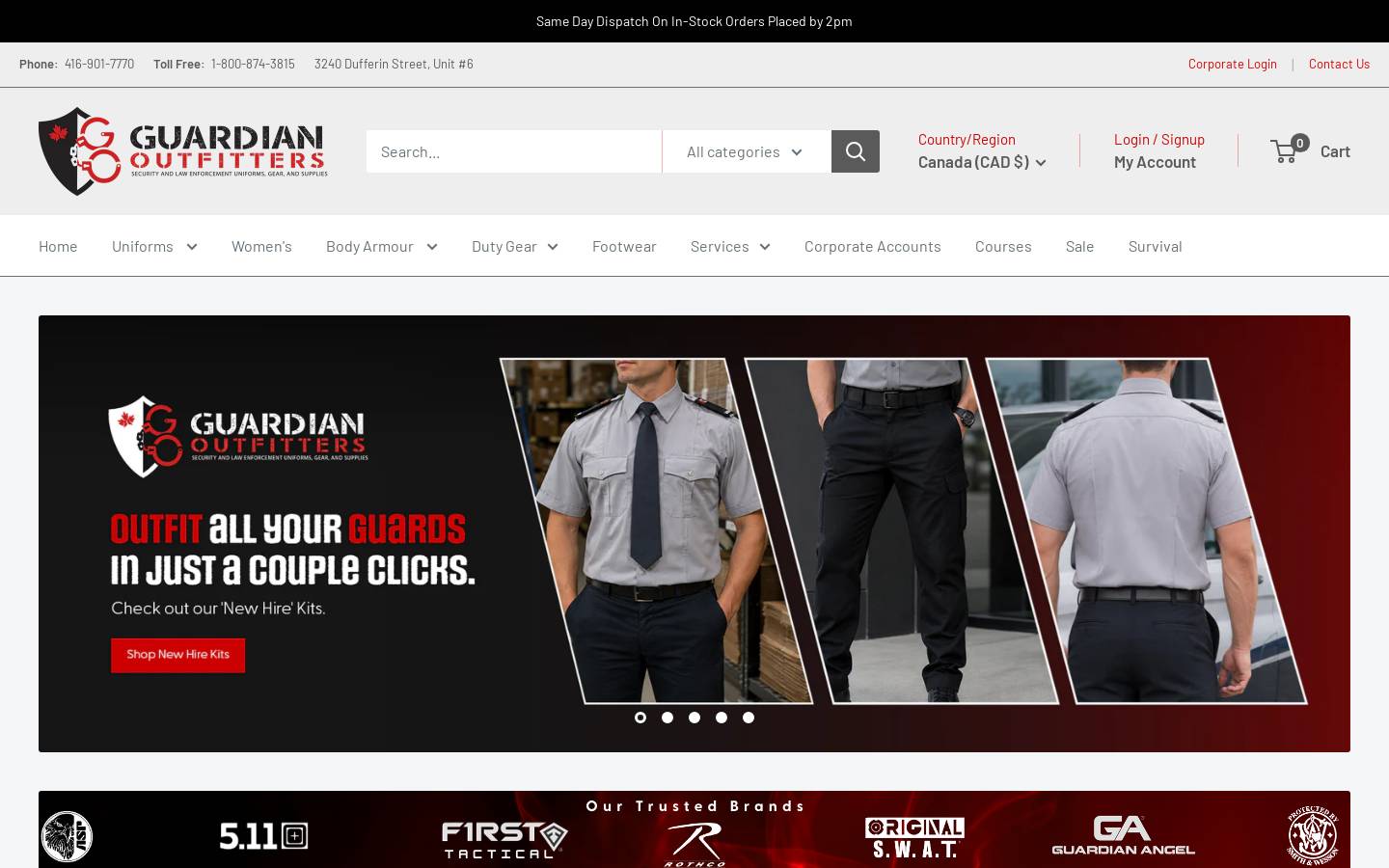
Task: Click the black cargo pants photo
Action: point(902,530)
